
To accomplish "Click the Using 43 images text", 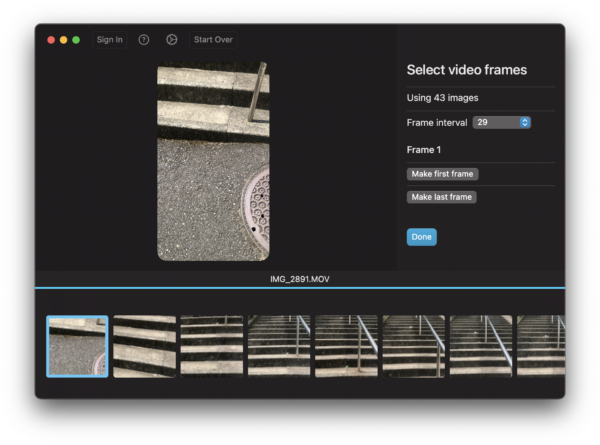I will (x=442, y=98).
